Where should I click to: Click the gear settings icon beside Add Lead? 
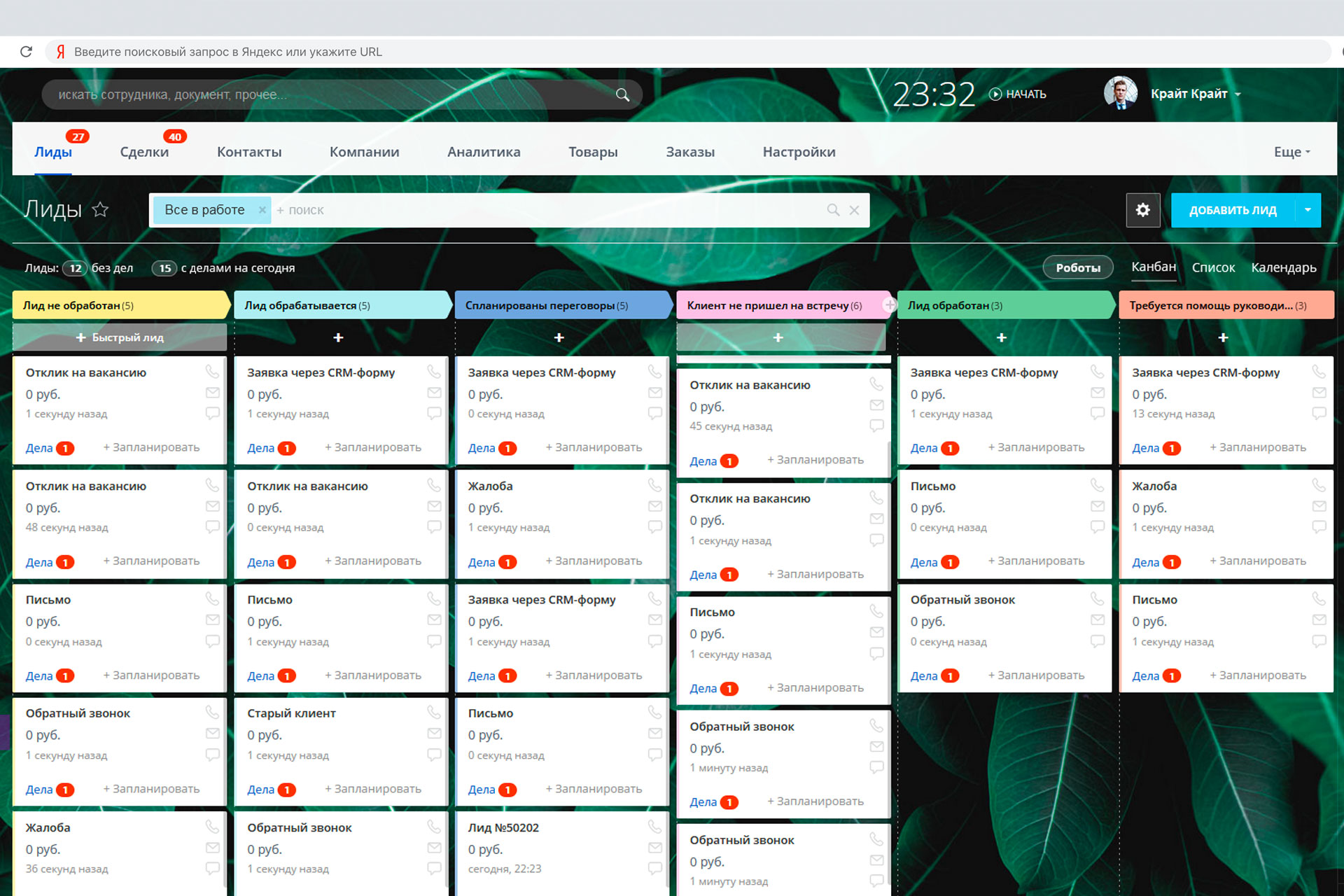click(x=1142, y=210)
